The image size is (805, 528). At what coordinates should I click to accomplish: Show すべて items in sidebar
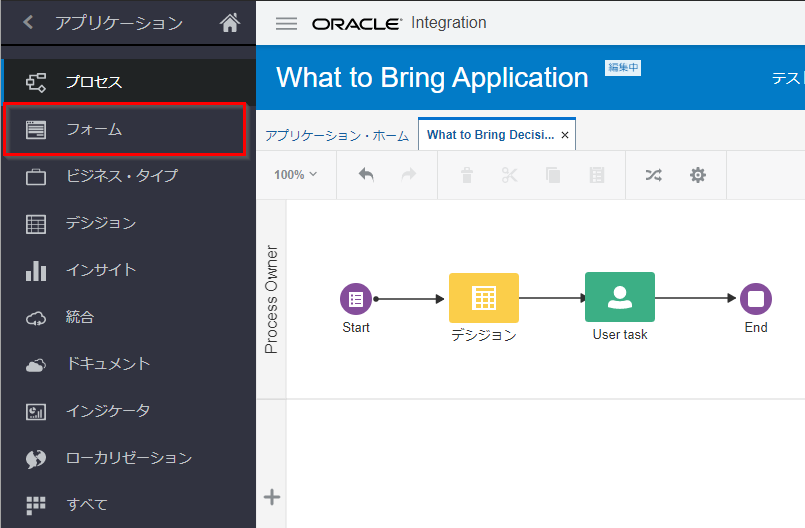click(x=86, y=504)
